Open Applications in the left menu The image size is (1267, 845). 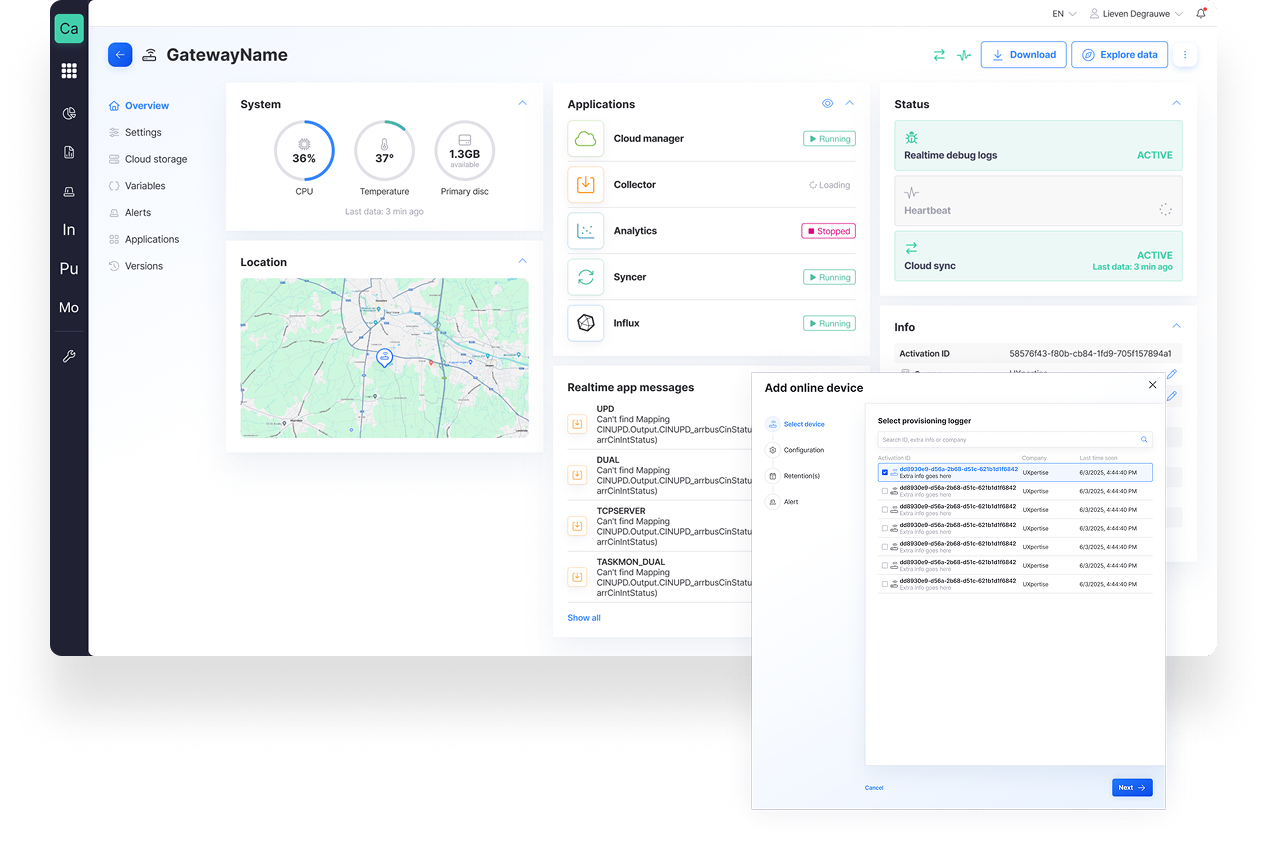pos(144,240)
